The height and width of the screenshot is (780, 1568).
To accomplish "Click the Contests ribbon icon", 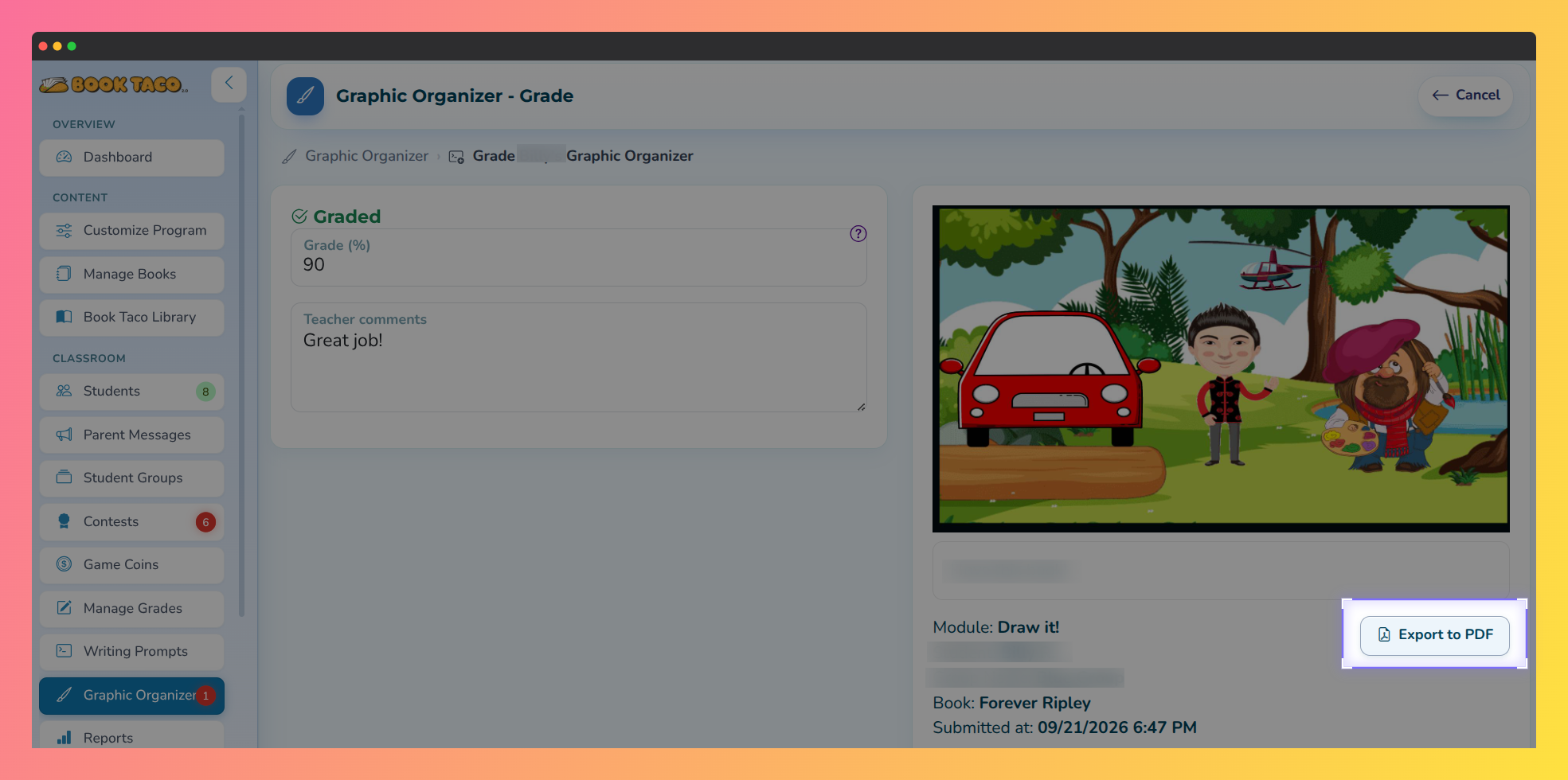I will click(65, 521).
